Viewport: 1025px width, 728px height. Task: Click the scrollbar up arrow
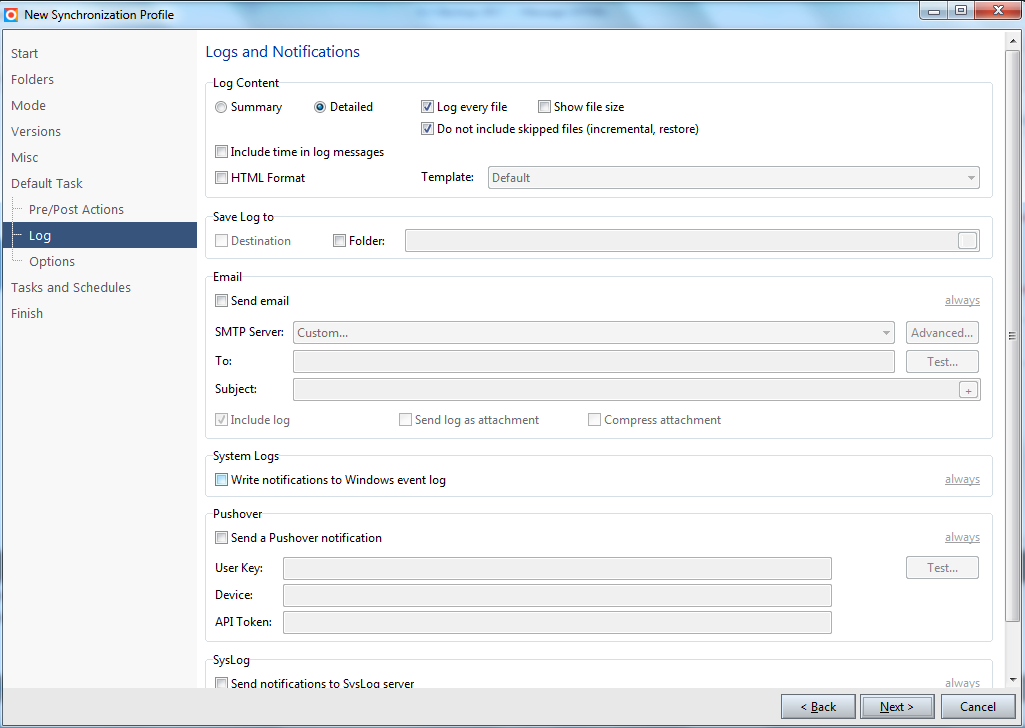click(x=1012, y=41)
